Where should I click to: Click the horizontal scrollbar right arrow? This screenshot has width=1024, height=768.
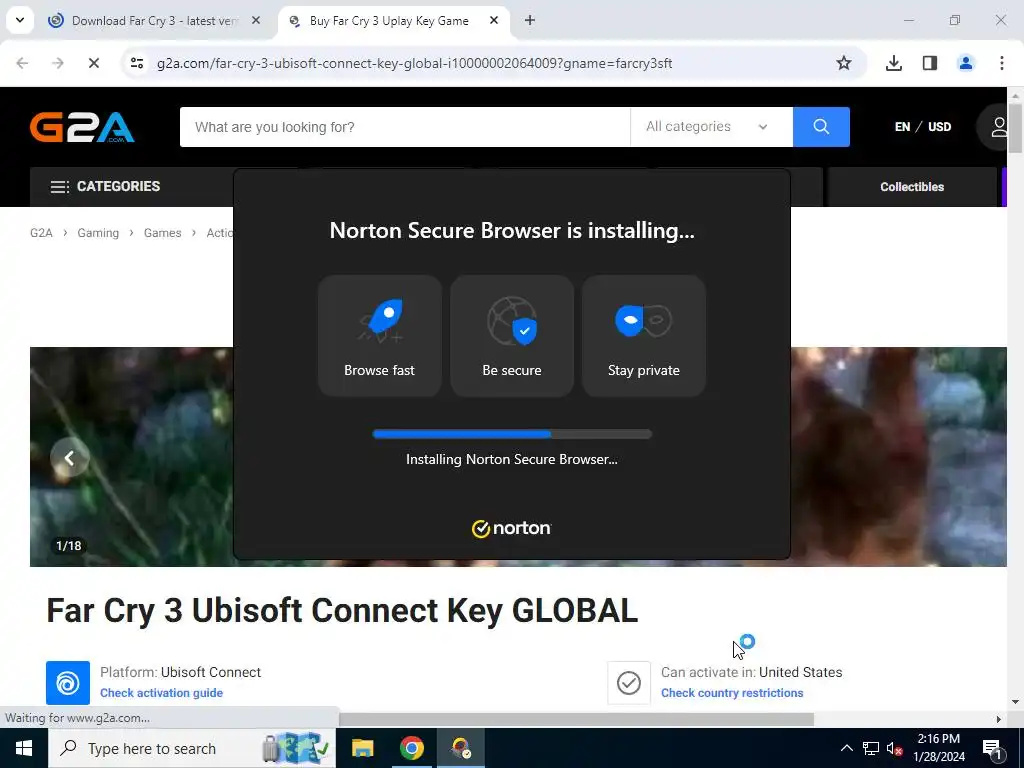click(x=998, y=719)
